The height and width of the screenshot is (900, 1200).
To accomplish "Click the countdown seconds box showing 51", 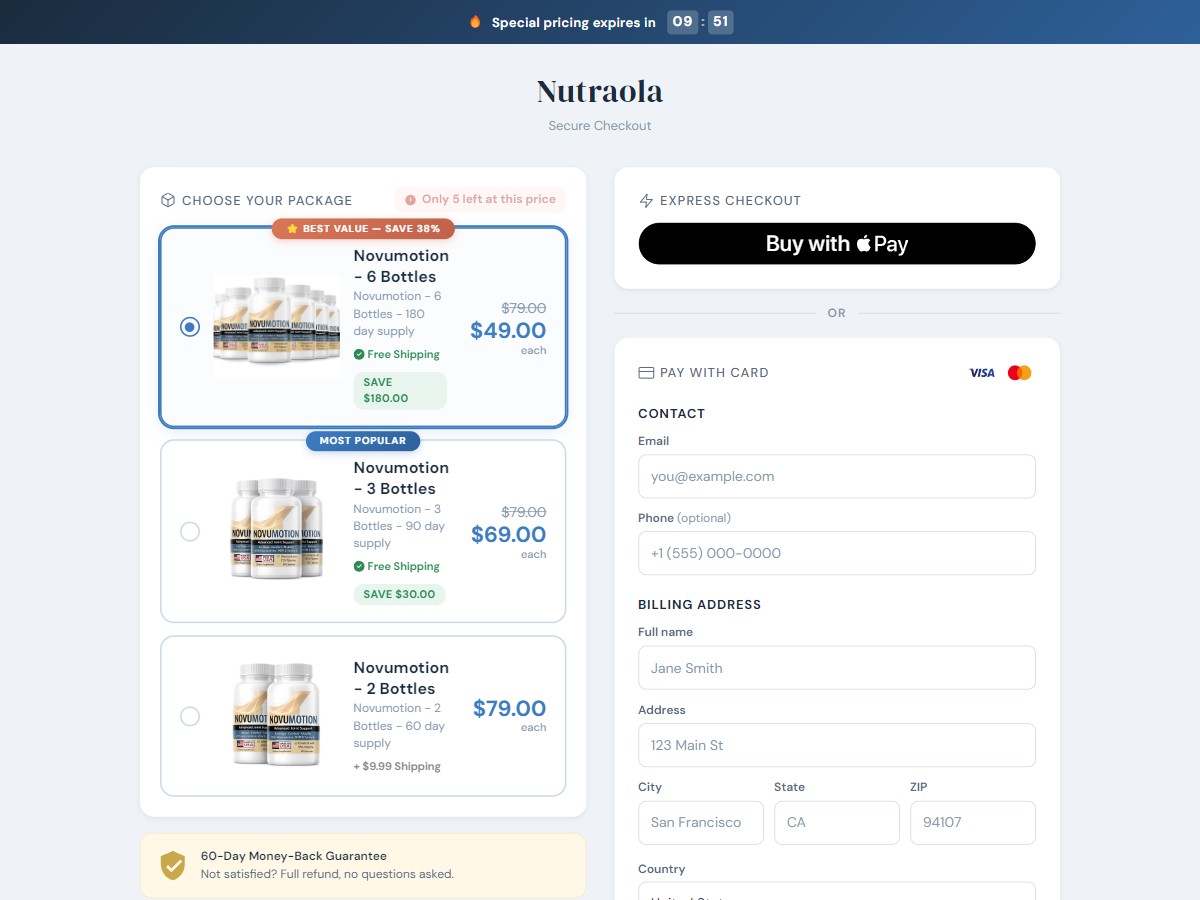I will [x=721, y=22].
